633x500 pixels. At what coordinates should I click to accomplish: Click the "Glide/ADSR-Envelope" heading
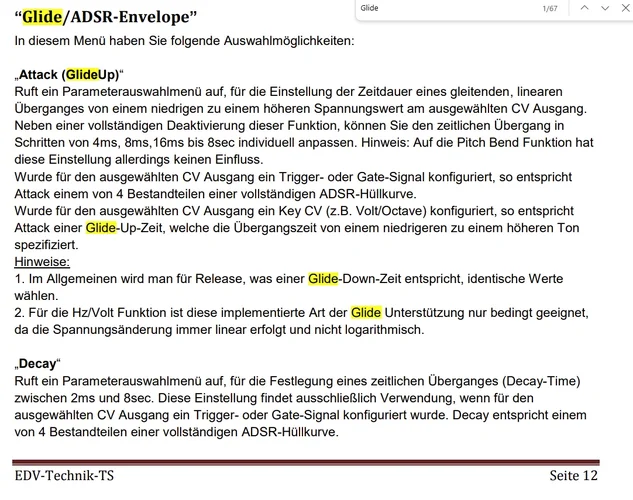[106, 17]
